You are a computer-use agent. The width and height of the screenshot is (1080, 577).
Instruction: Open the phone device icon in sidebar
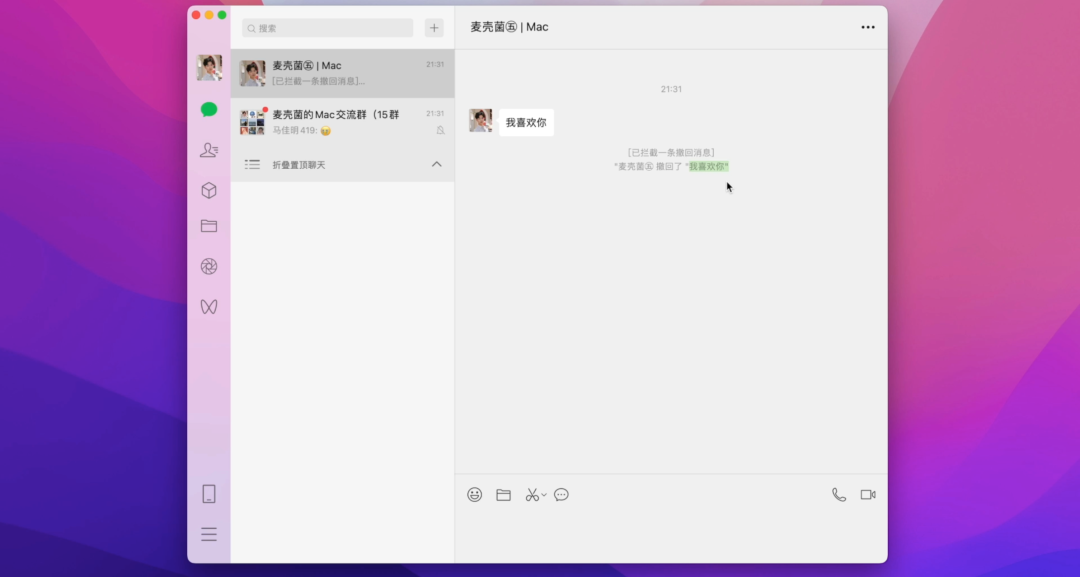pyautogui.click(x=209, y=494)
